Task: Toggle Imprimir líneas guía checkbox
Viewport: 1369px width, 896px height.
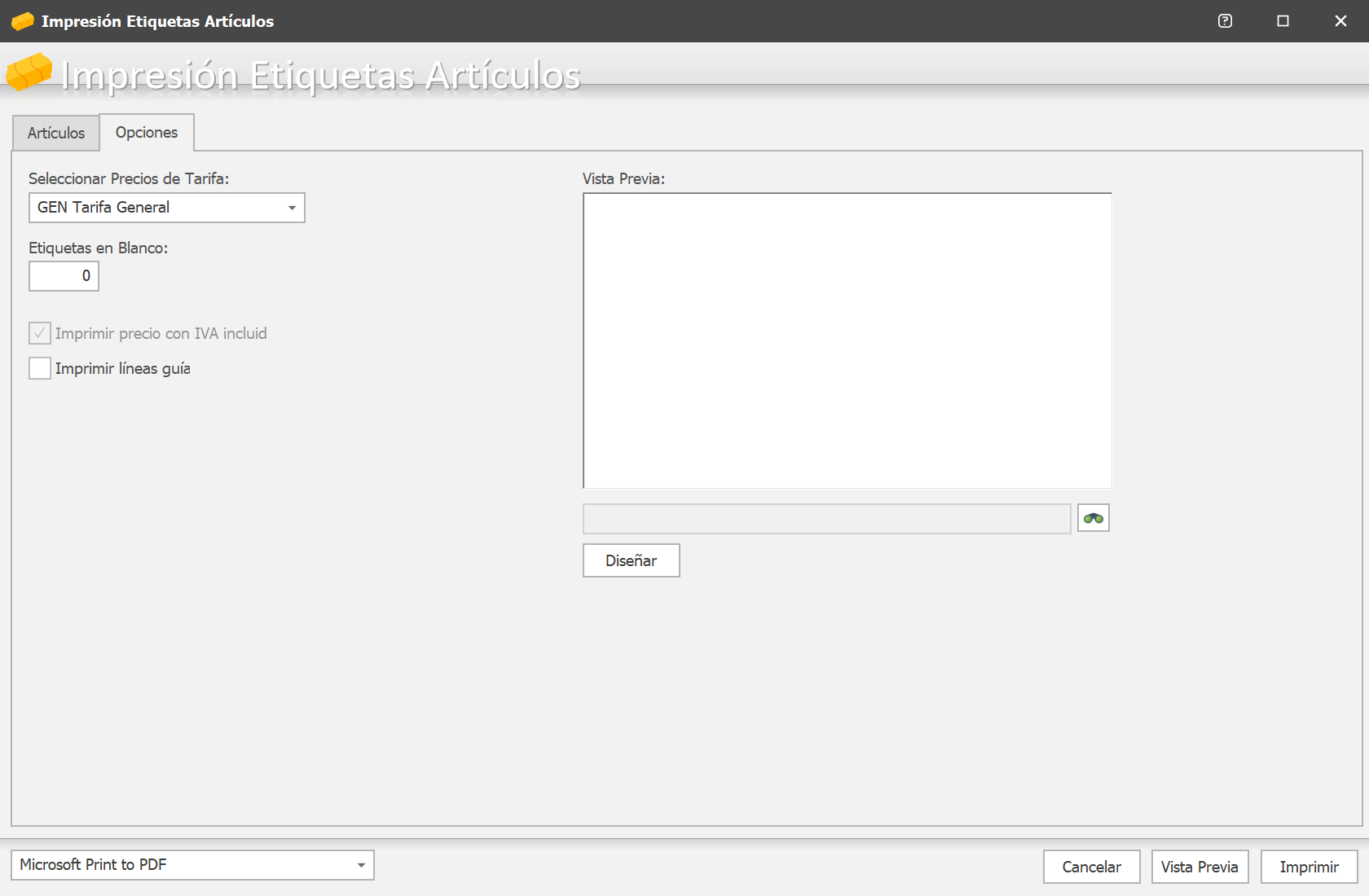Action: coord(40,368)
